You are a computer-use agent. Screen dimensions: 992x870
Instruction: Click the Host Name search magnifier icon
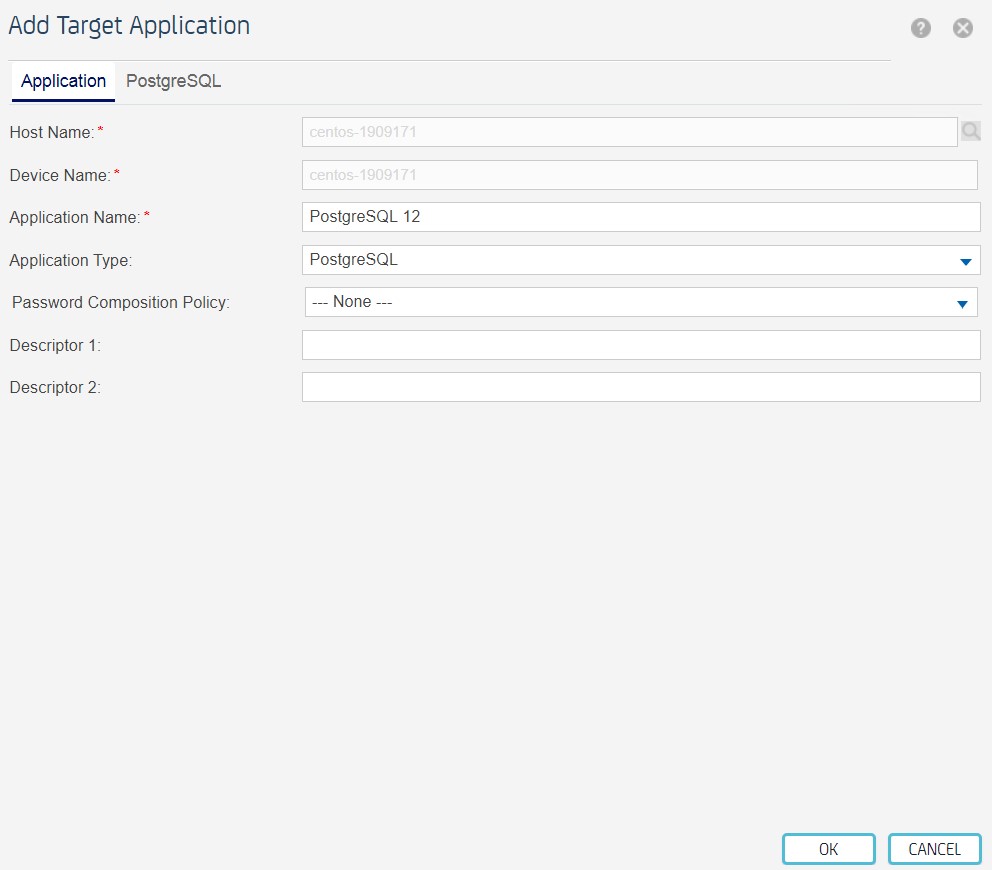(x=970, y=131)
